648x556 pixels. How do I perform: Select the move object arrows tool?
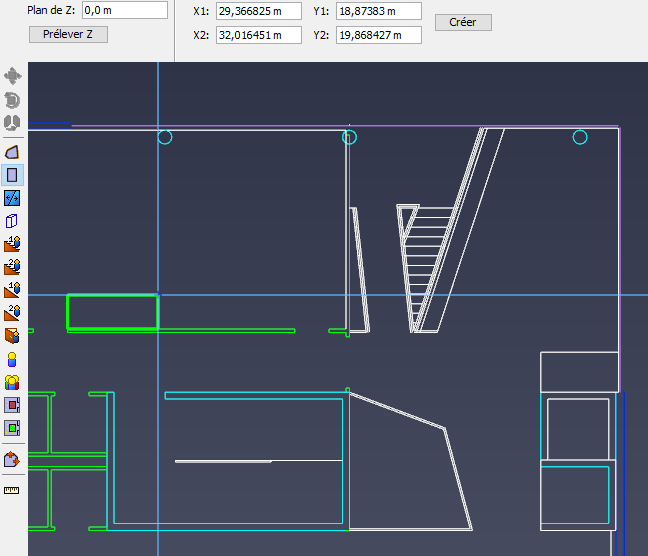click(12, 459)
